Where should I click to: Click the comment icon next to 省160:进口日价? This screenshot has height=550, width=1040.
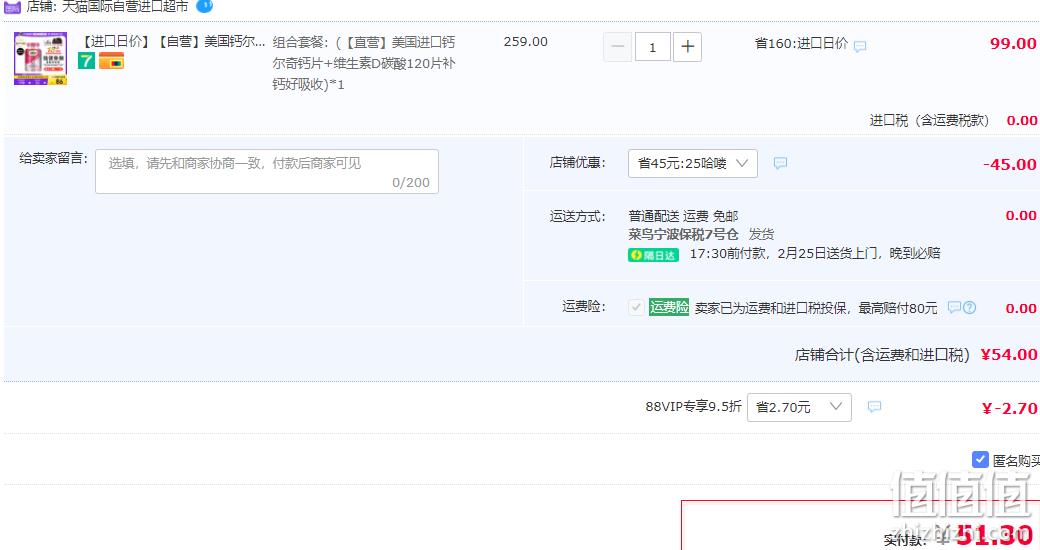click(860, 46)
